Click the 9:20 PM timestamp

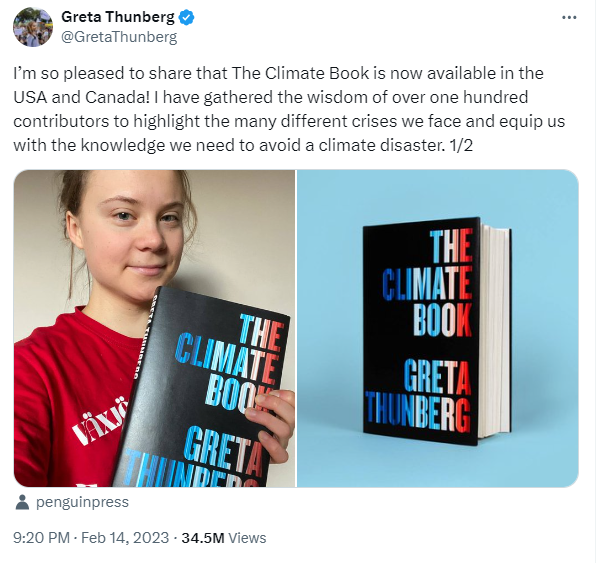pyautogui.click(x=41, y=538)
